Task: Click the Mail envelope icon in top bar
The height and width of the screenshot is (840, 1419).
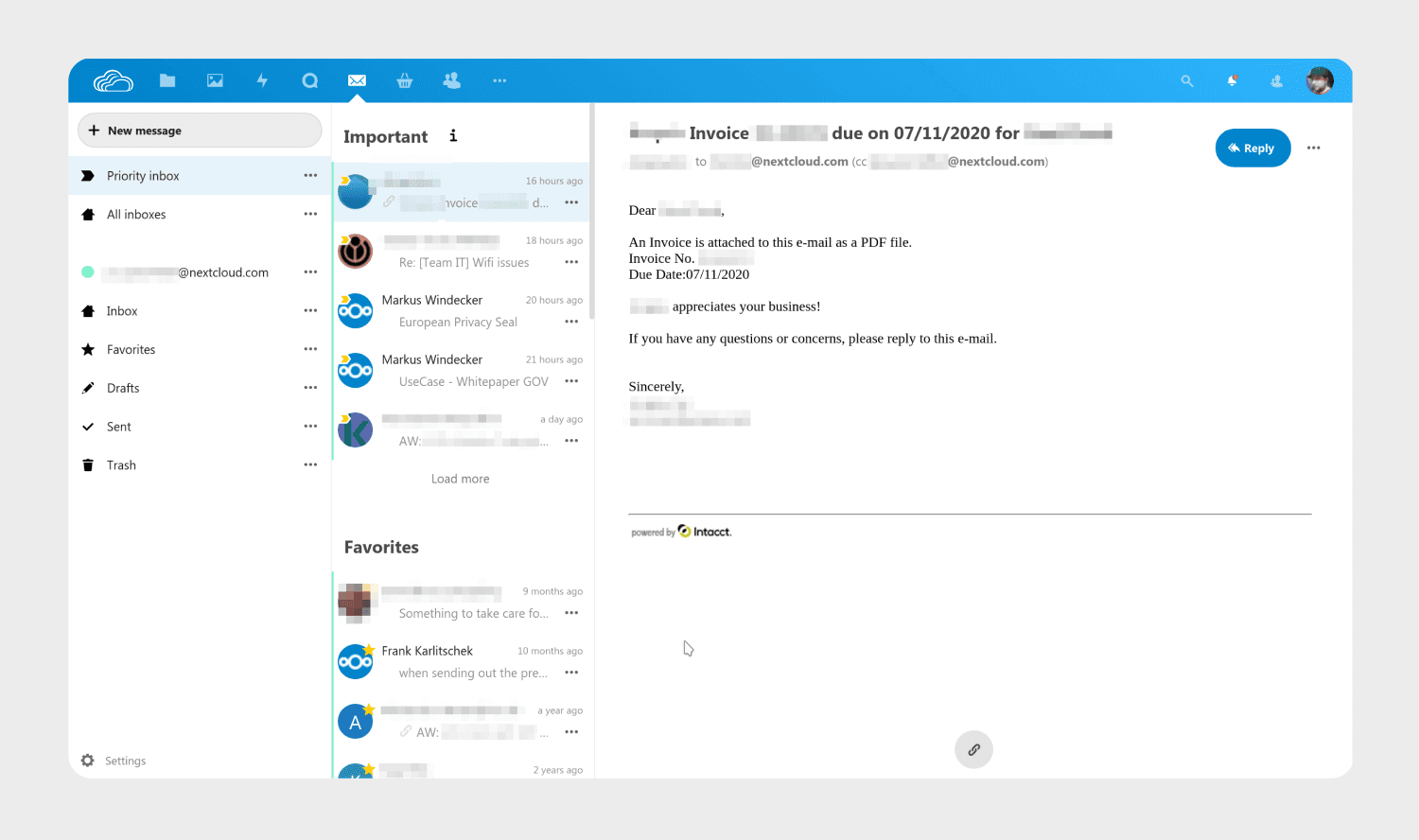Action: (x=357, y=80)
